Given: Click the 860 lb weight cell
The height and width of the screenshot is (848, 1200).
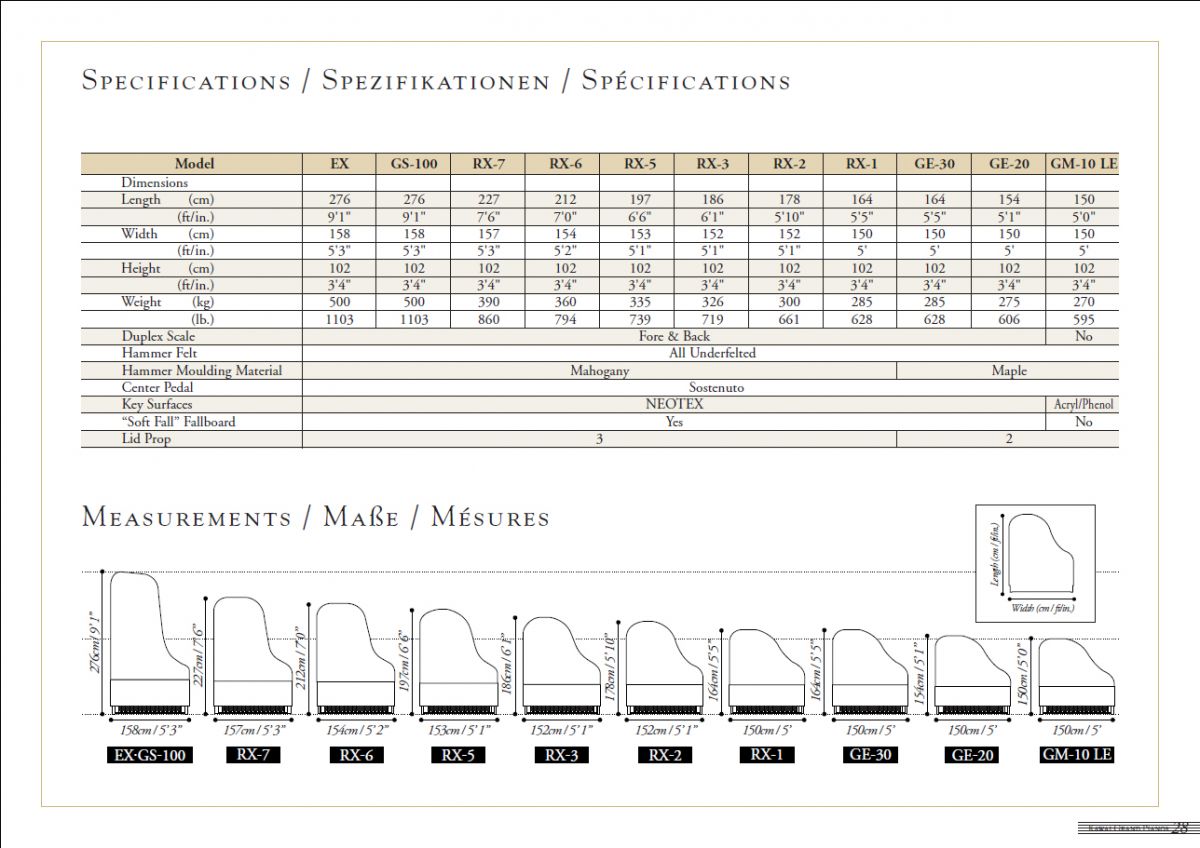Looking at the screenshot, I should [488, 319].
